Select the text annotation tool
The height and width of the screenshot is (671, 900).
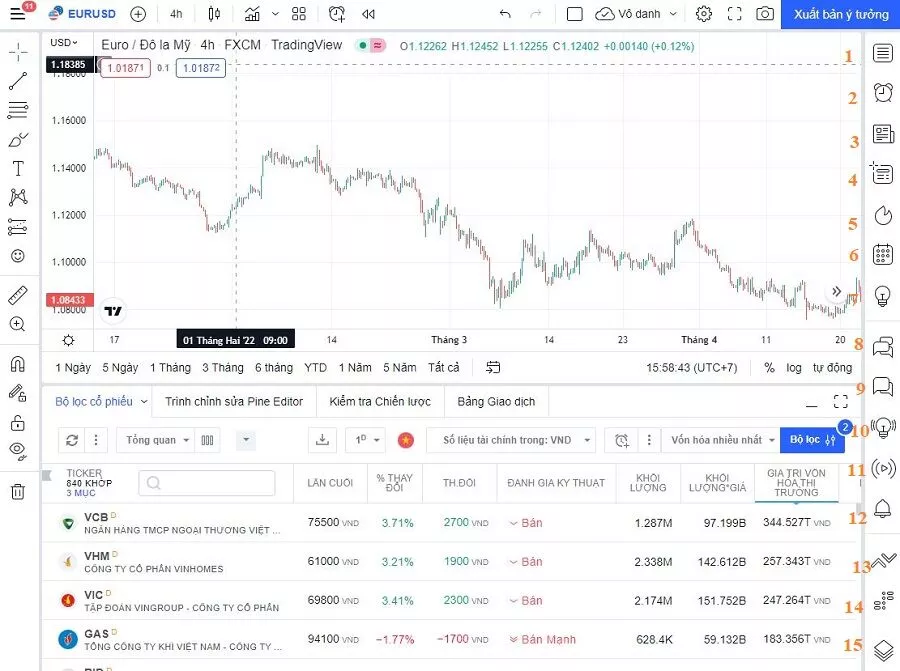click(x=18, y=169)
